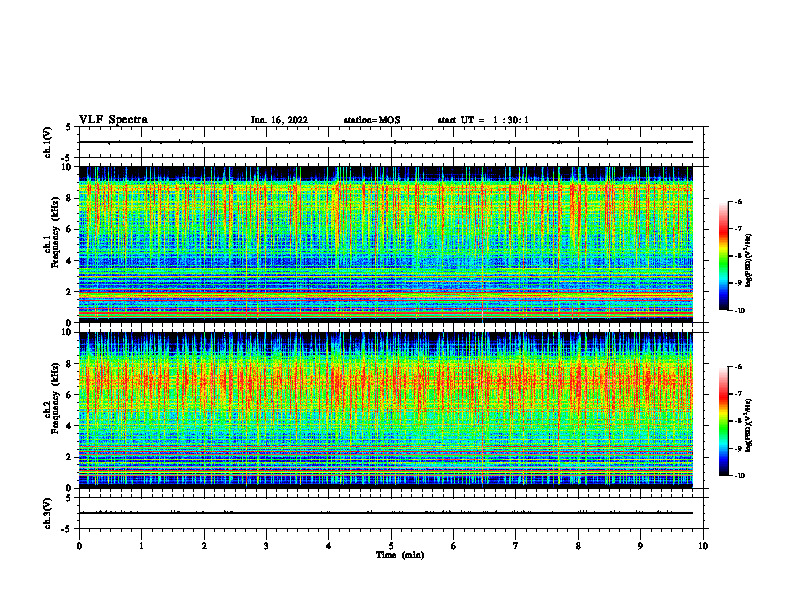Click time axis tick label '9'
The height and width of the screenshot is (612, 792).
point(640,546)
